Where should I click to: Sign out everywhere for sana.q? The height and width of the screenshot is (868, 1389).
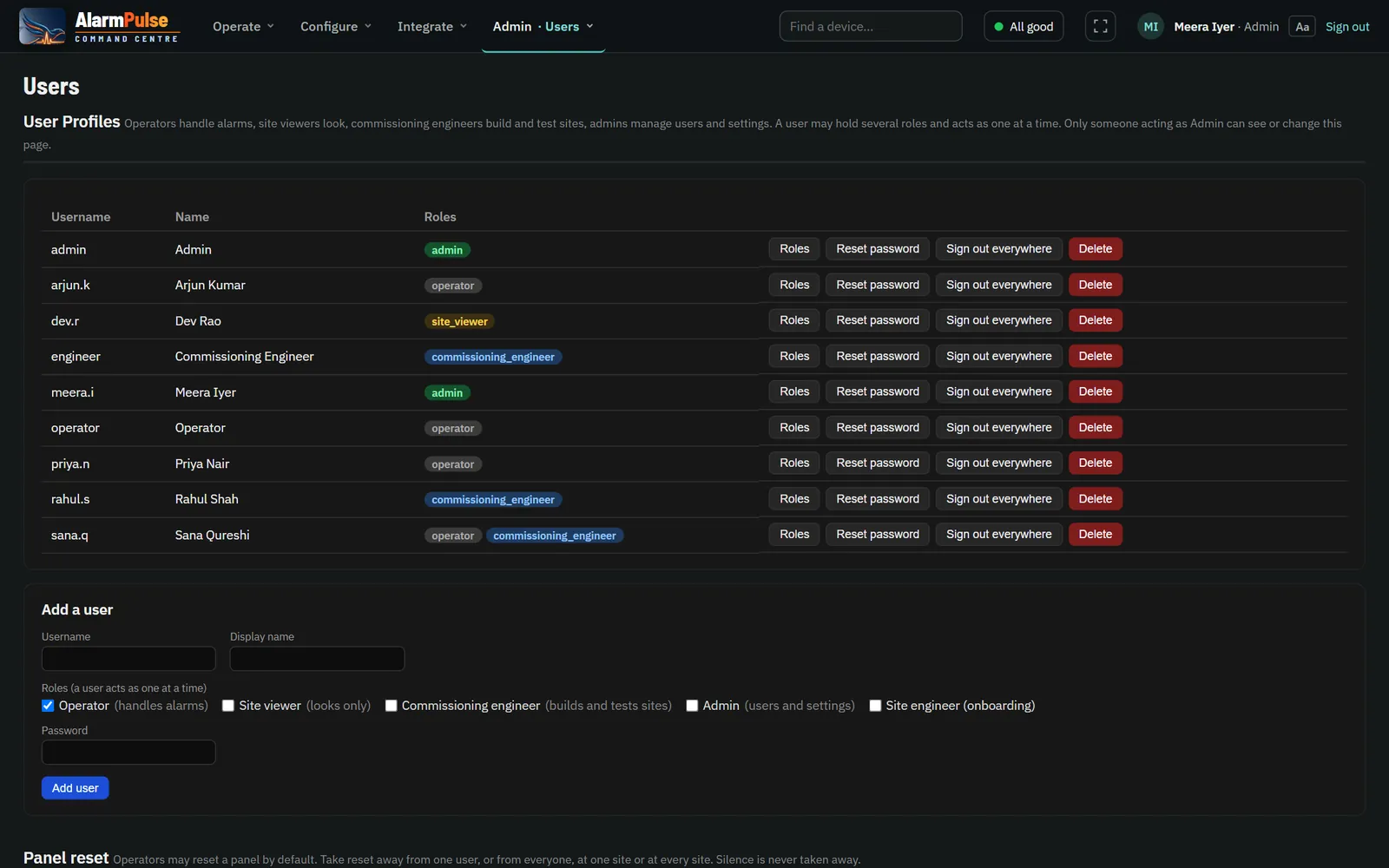tap(998, 535)
